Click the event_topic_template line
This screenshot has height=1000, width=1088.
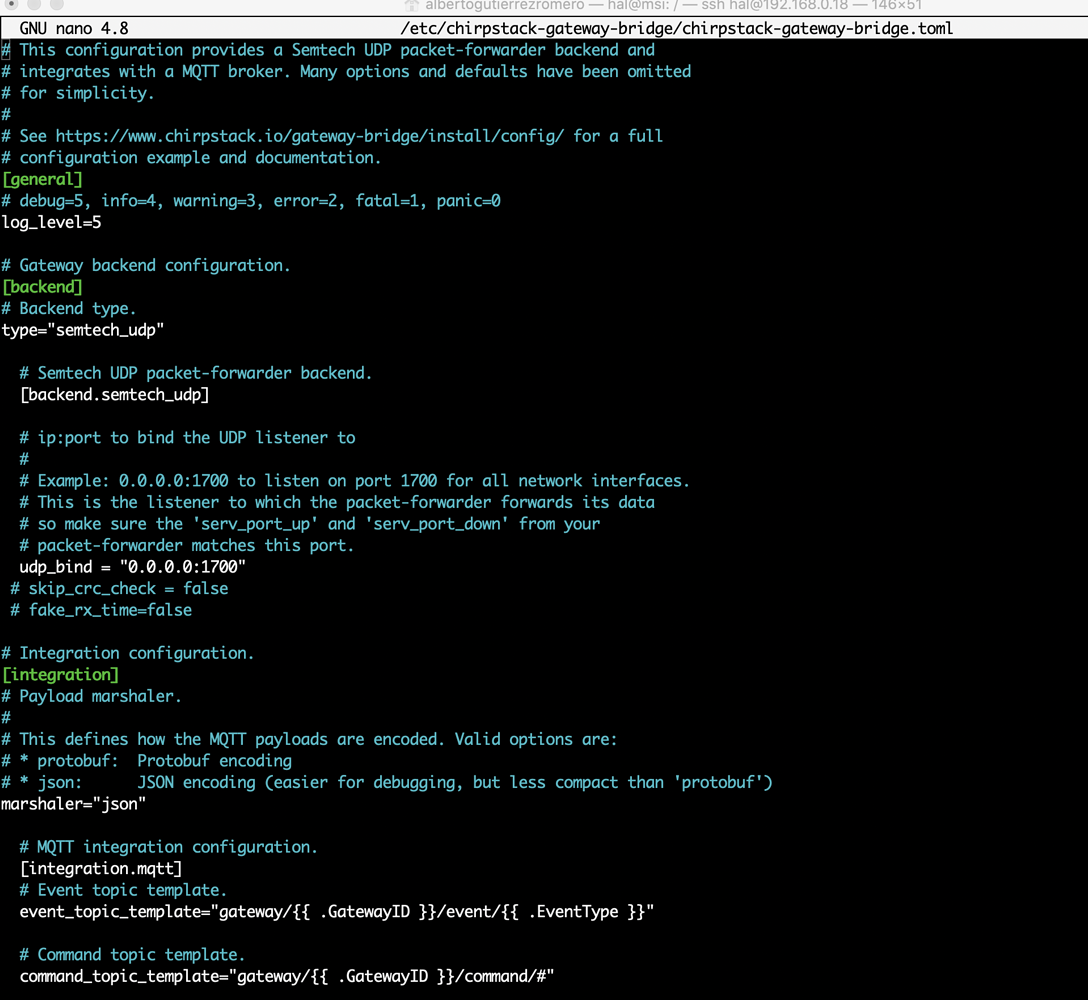coord(335,911)
